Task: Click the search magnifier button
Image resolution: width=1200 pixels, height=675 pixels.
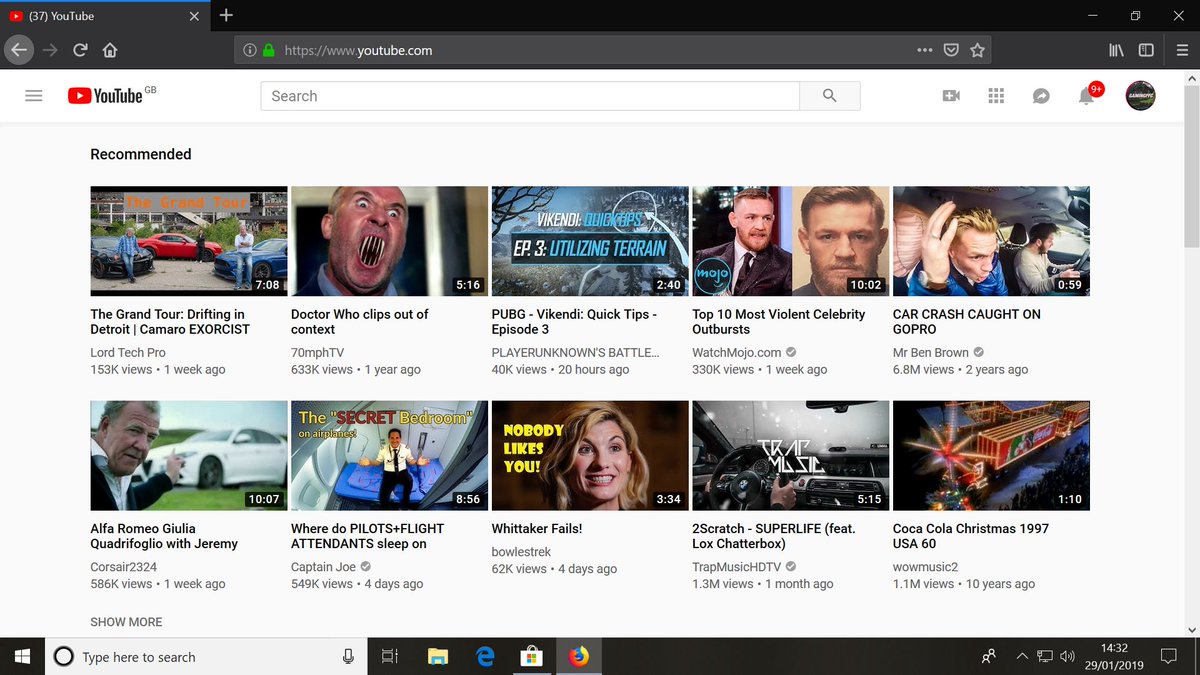Action: tap(830, 96)
